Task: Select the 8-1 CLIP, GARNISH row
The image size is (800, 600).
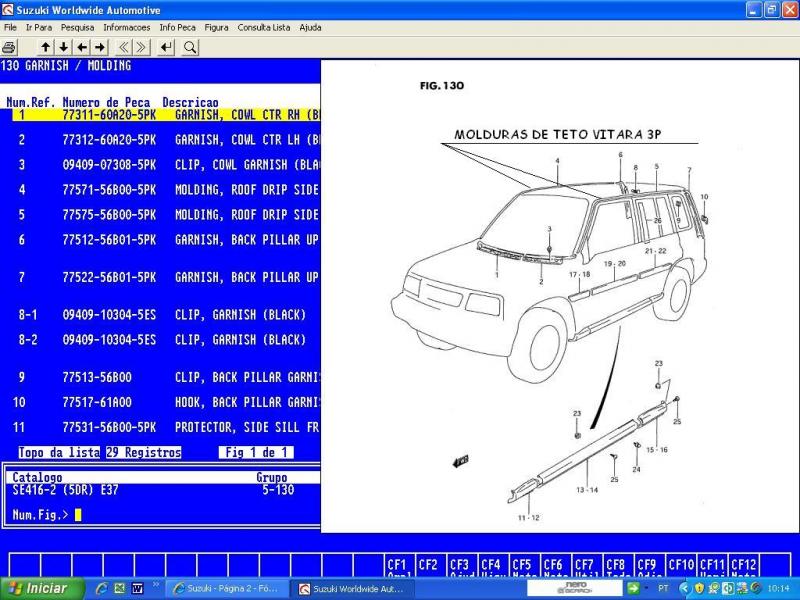Action: tap(166, 315)
